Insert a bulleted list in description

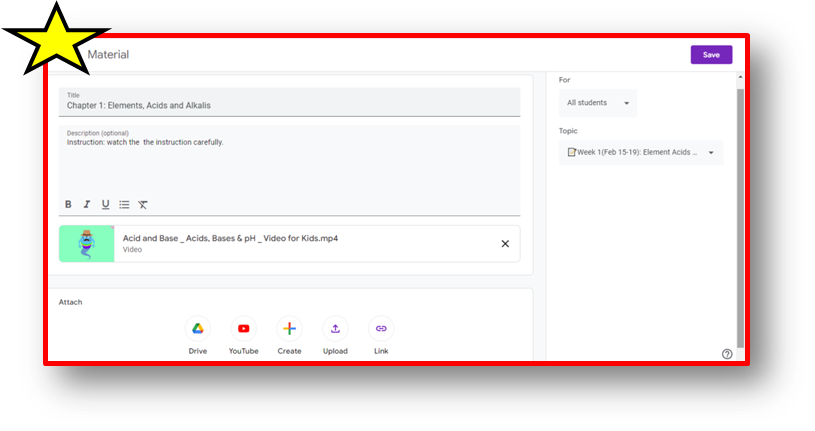[x=124, y=204]
